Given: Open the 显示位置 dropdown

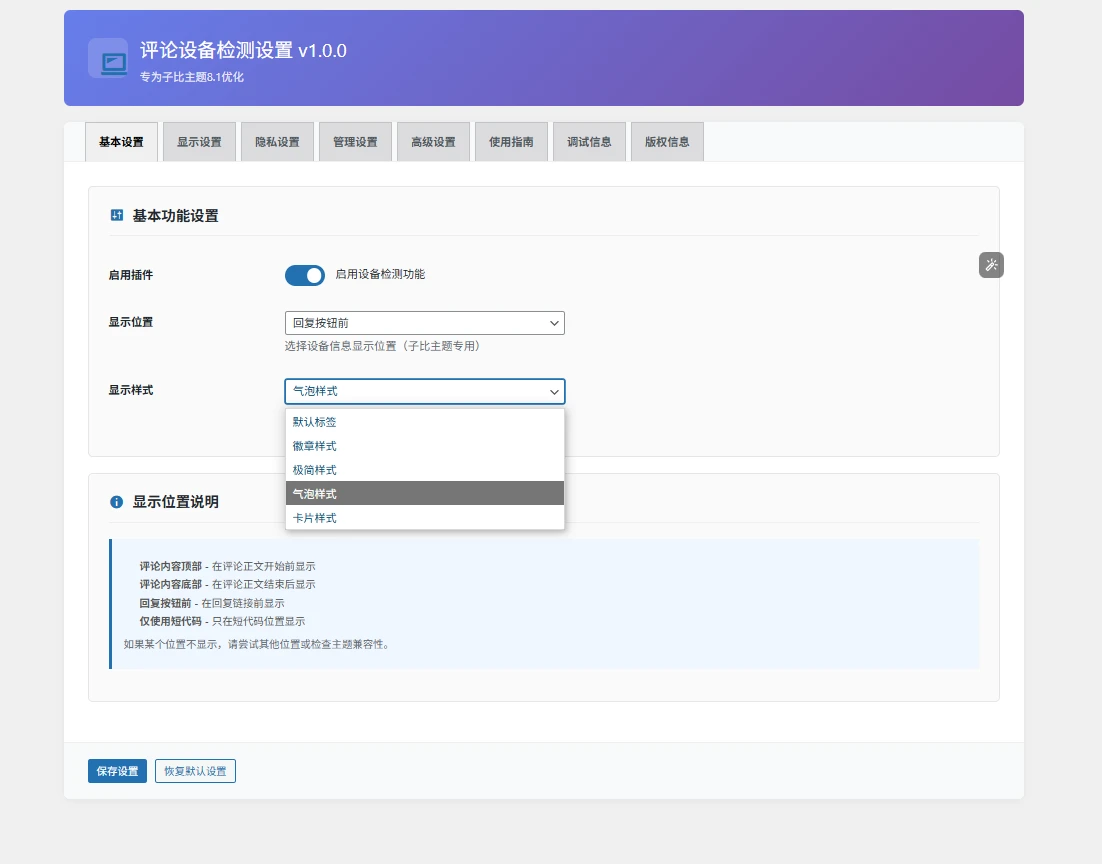Looking at the screenshot, I should (x=424, y=323).
